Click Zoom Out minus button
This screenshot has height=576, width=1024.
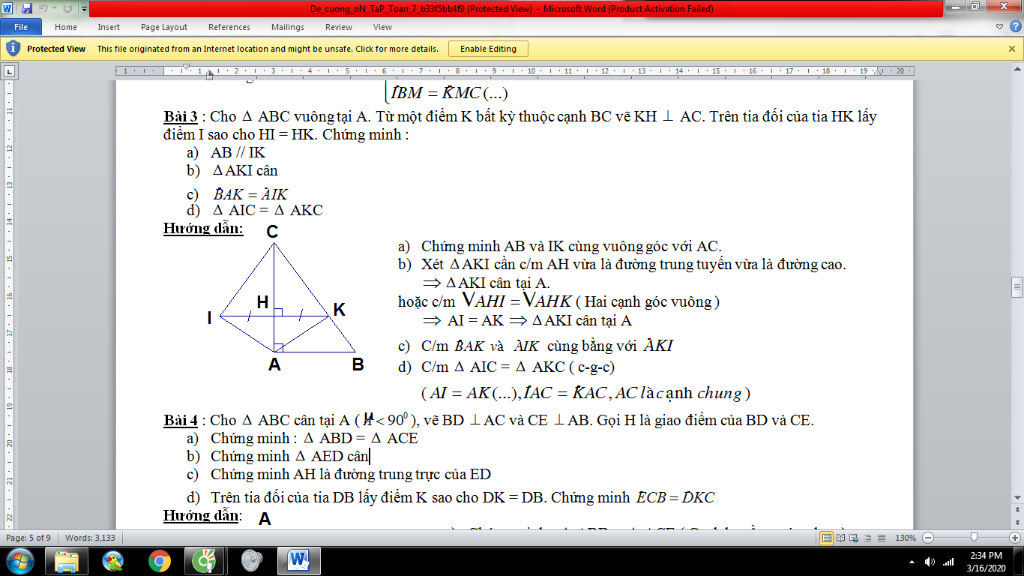click(928, 538)
